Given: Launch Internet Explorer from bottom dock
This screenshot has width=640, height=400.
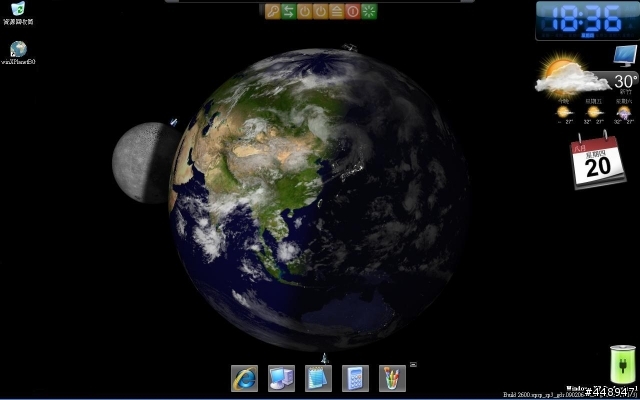Looking at the screenshot, I should pyautogui.click(x=244, y=378).
